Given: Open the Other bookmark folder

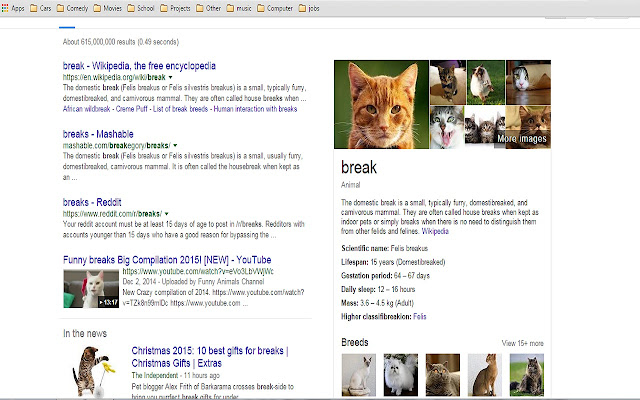Looking at the screenshot, I should [x=208, y=8].
